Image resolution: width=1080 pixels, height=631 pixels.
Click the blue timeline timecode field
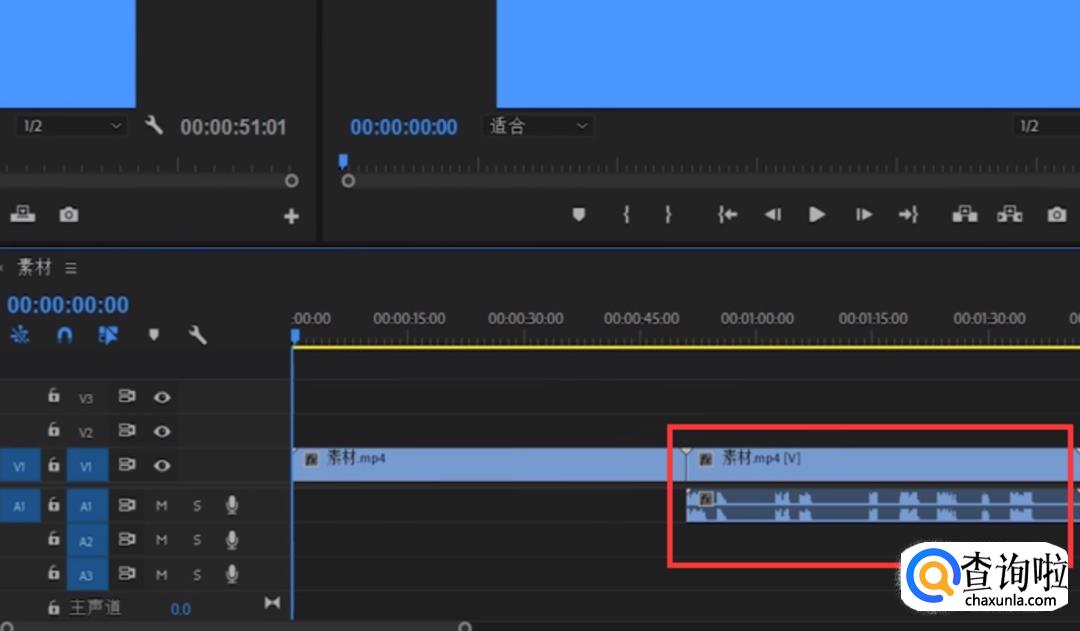point(68,305)
